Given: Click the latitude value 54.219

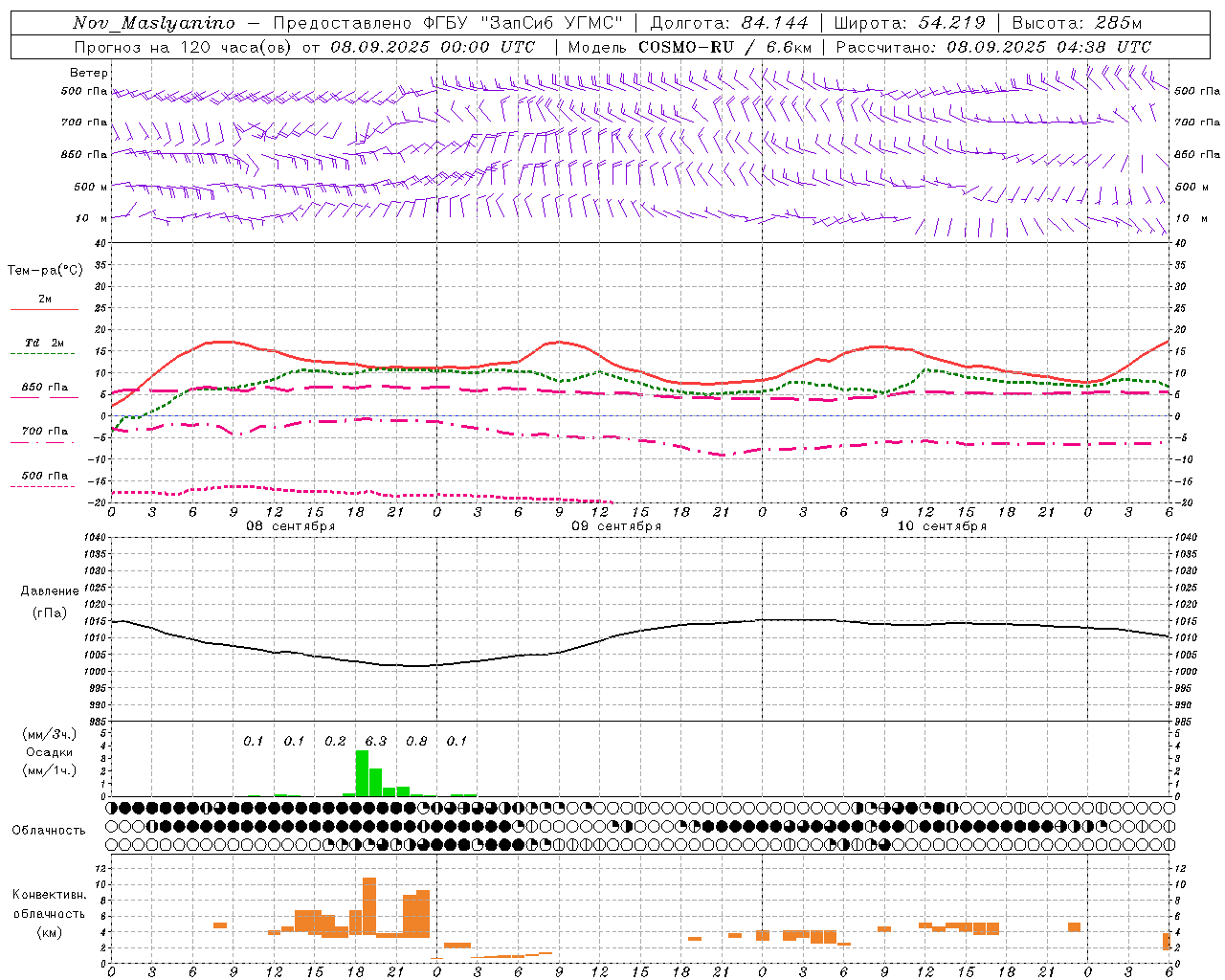Looking at the screenshot, I should click(x=951, y=23).
